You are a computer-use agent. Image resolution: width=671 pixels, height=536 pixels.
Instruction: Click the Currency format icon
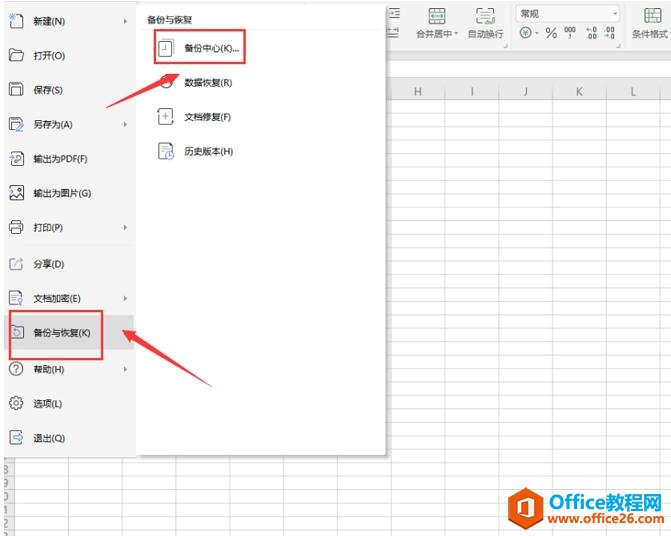[x=526, y=33]
